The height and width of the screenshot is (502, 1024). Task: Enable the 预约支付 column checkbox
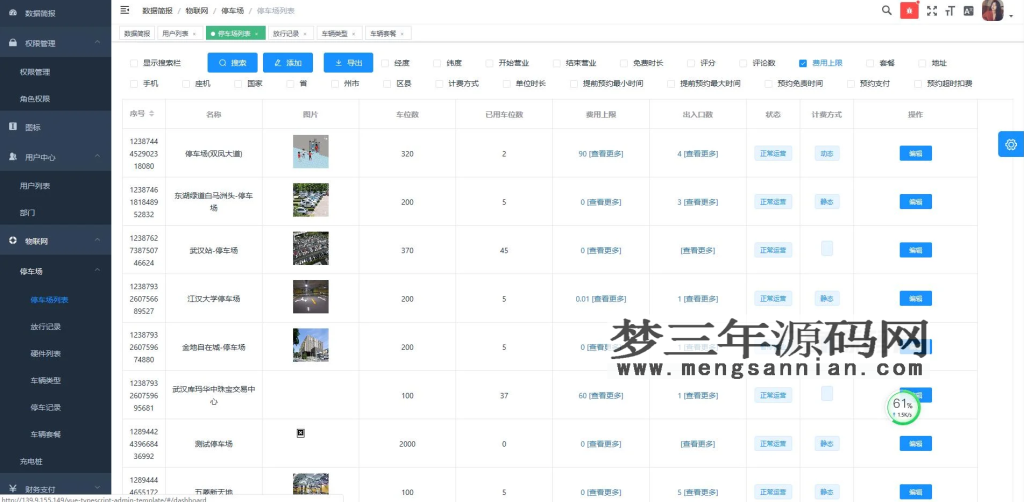(851, 84)
